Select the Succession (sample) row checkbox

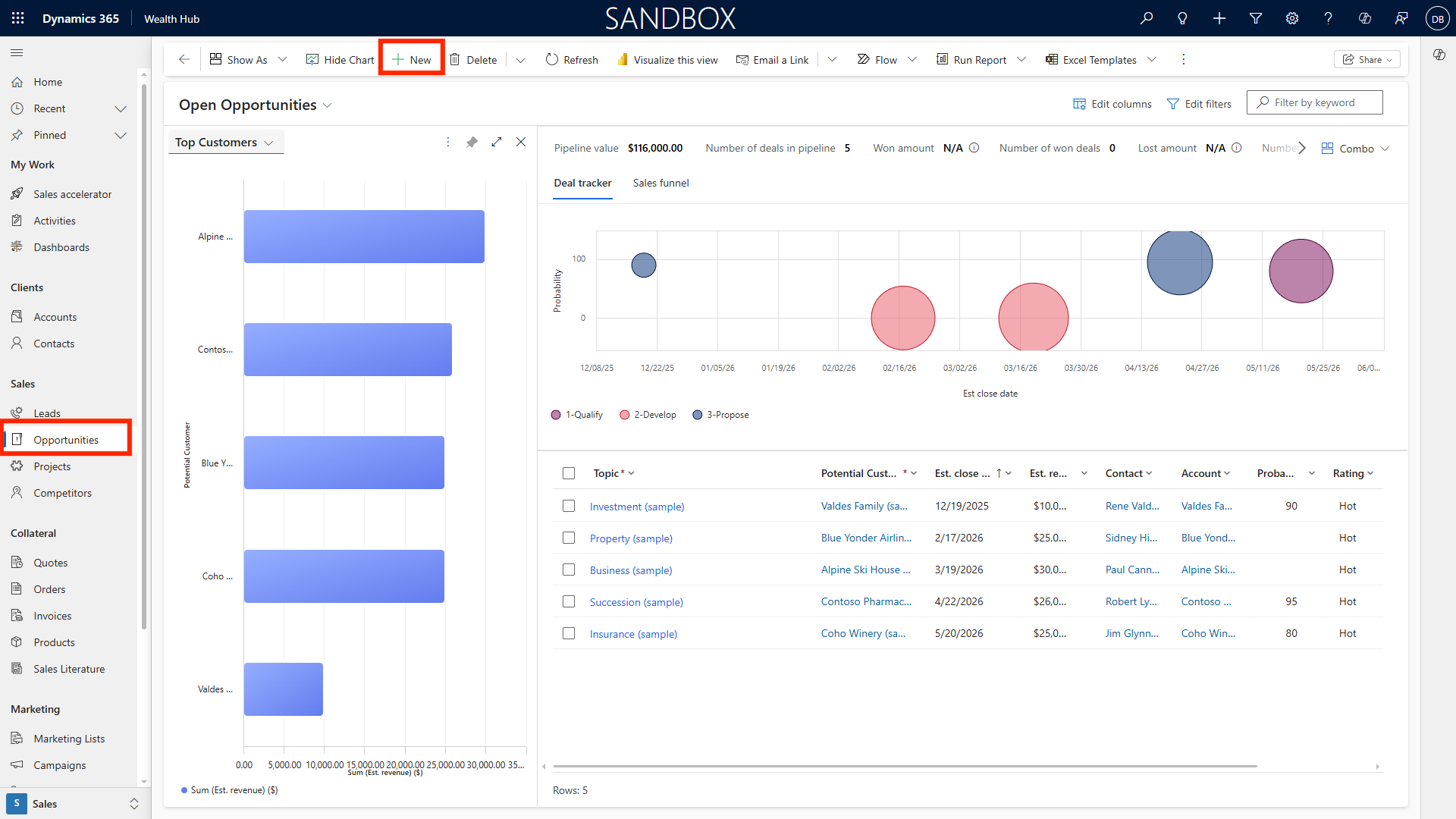569,601
